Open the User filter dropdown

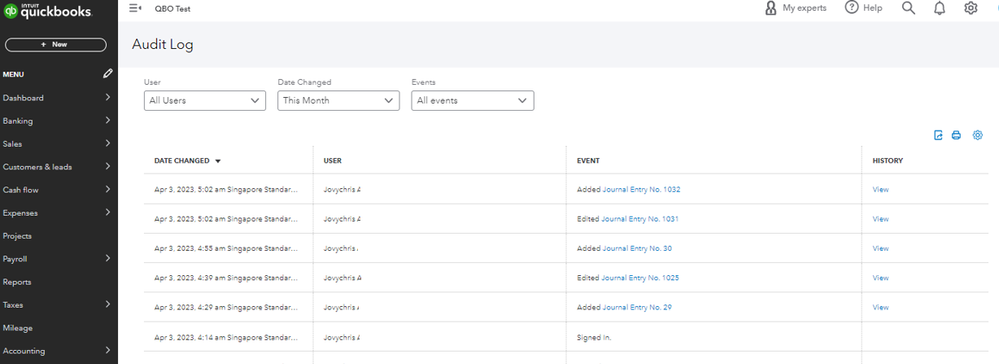[x=205, y=101]
